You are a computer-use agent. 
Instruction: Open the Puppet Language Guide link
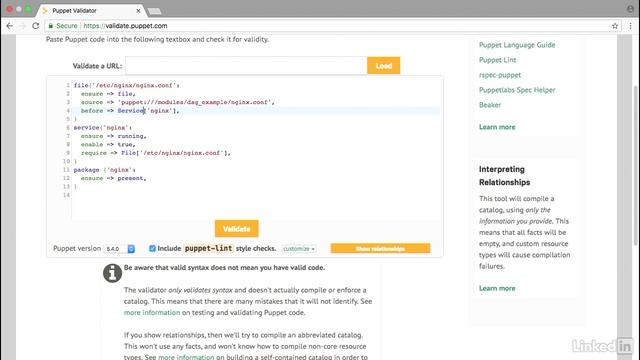[x=517, y=45]
